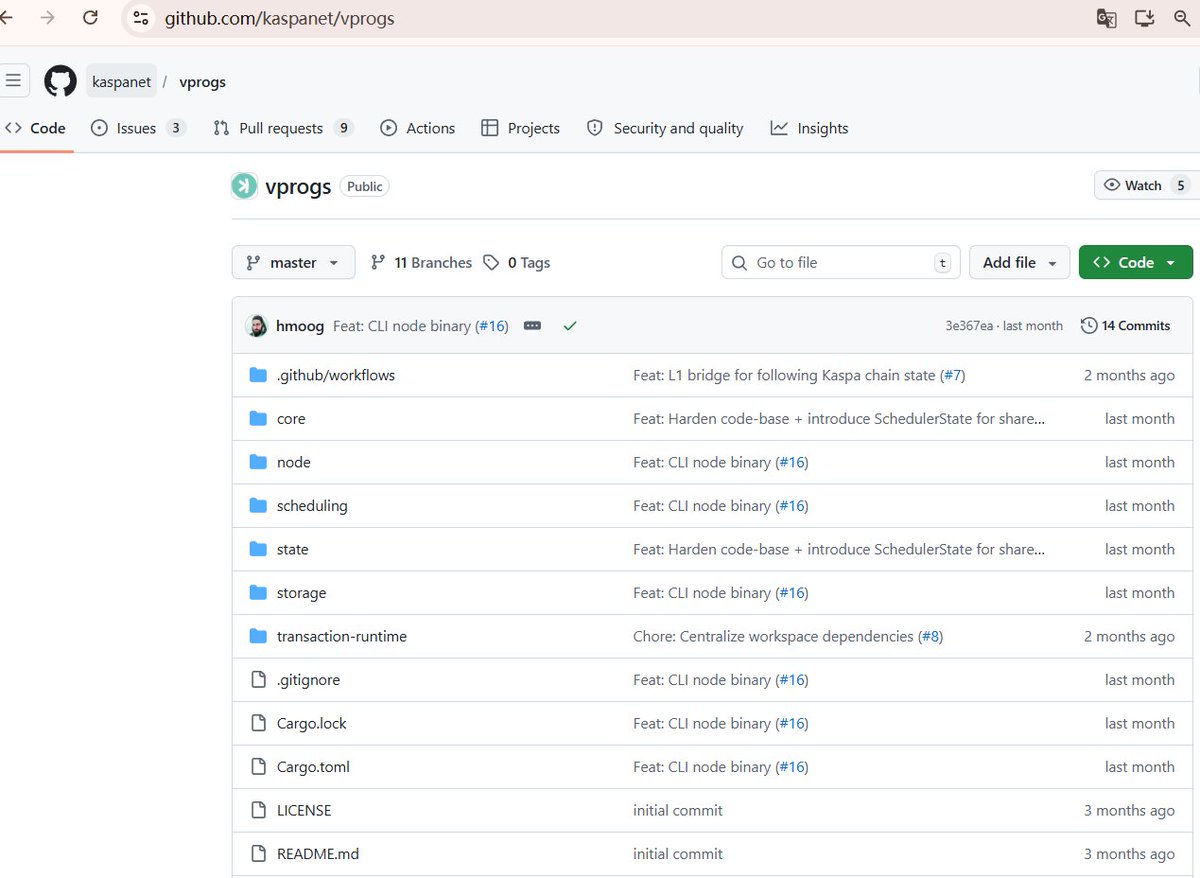
Task: Open the green Code dropdown button
Action: [1136, 262]
